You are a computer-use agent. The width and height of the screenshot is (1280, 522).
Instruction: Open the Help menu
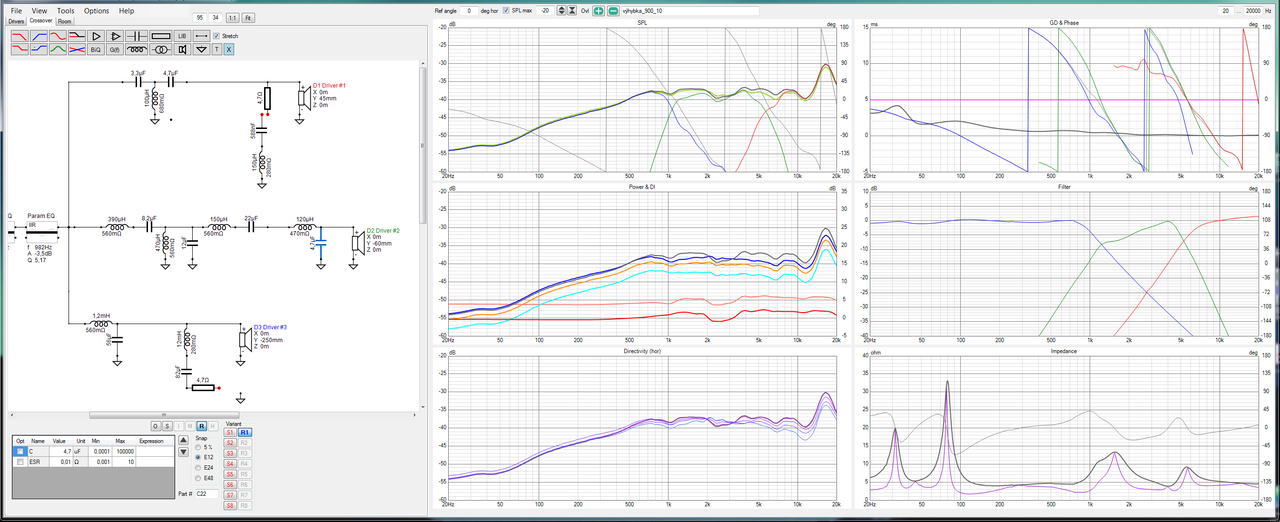point(126,11)
